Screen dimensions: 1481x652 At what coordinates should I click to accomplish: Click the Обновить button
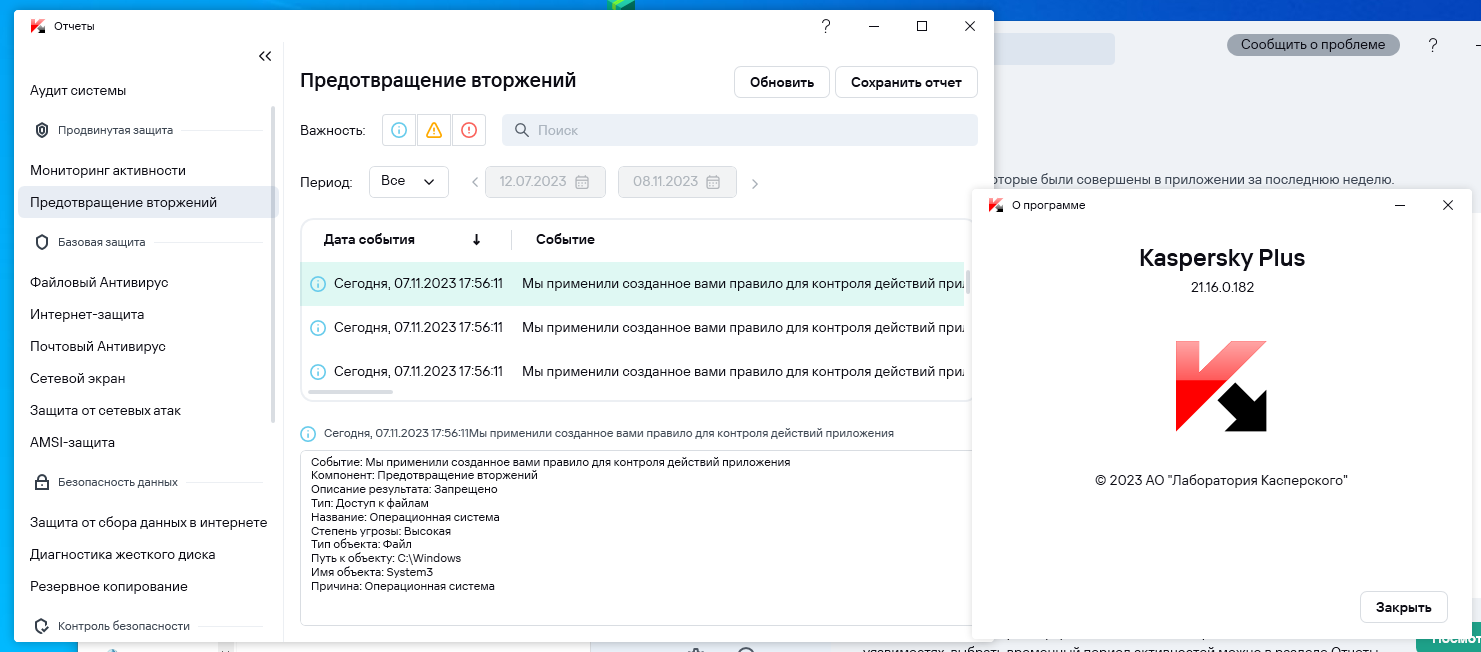[782, 82]
